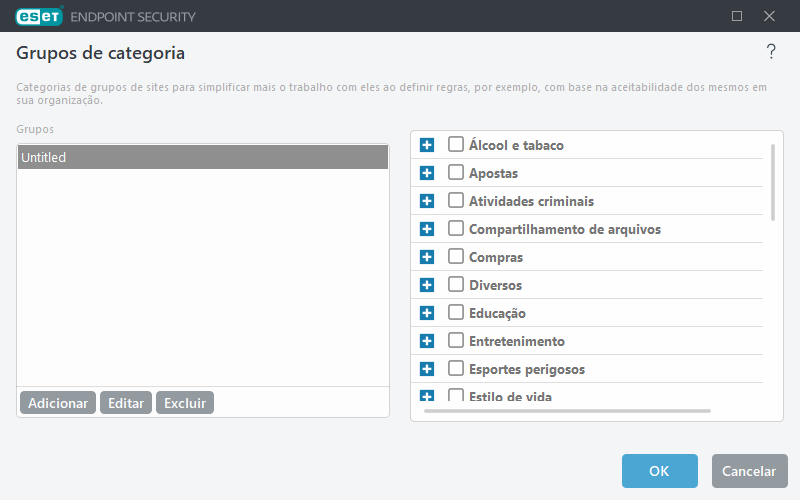Click the Cancelar button

(x=749, y=471)
